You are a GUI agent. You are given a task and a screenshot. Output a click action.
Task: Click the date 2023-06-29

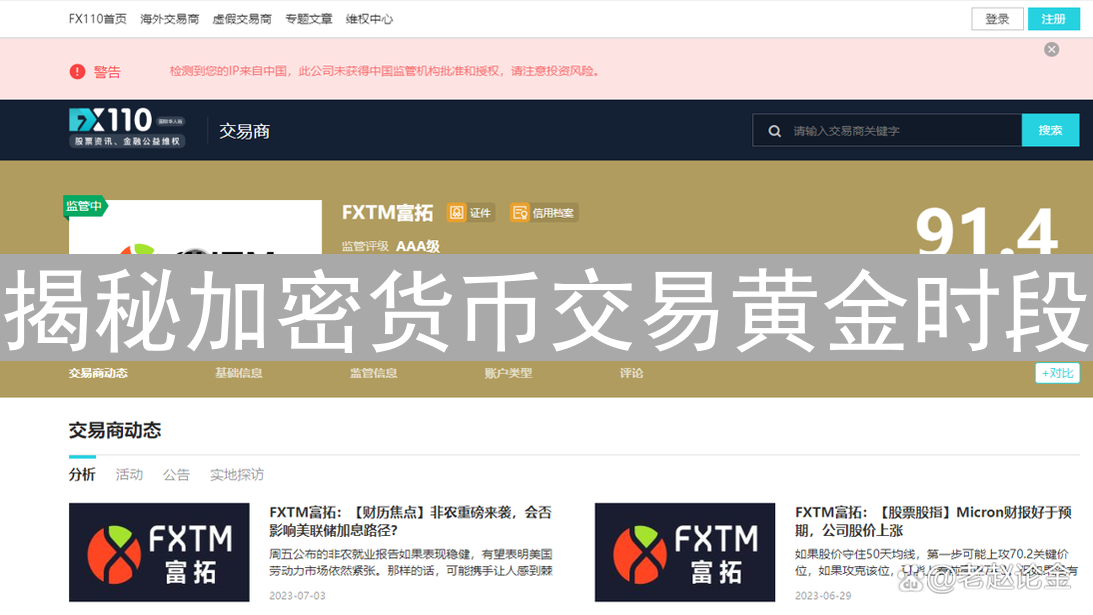[823, 595]
